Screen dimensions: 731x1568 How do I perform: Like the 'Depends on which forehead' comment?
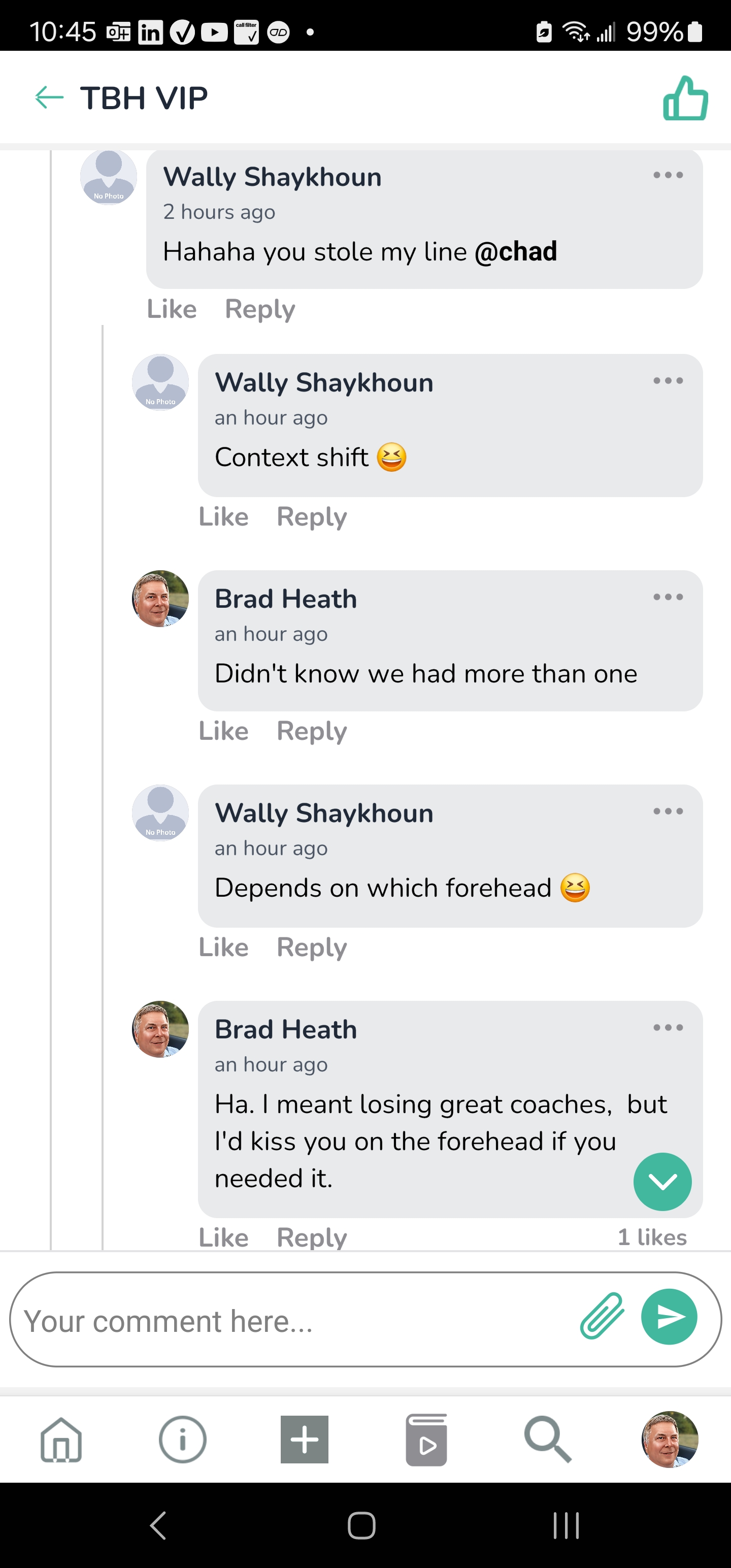pyautogui.click(x=223, y=947)
